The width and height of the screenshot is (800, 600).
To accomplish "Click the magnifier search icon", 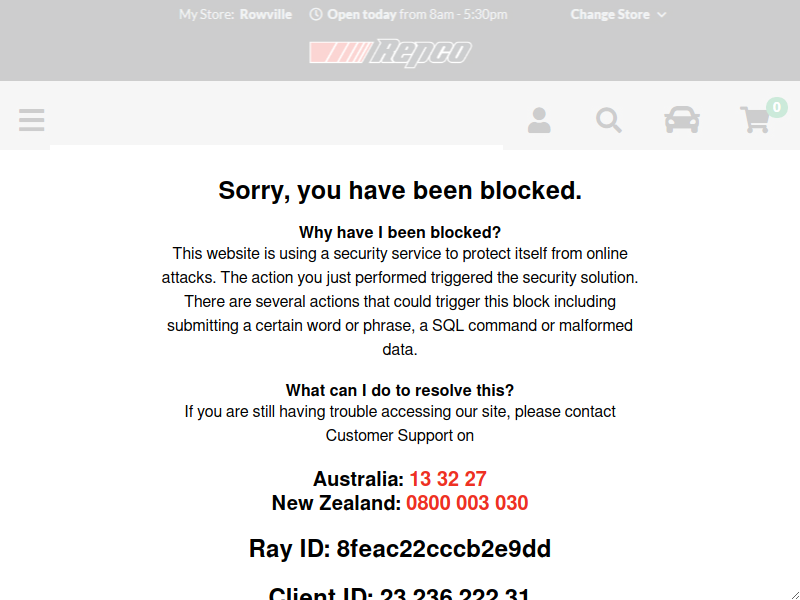I will pos(609,120).
